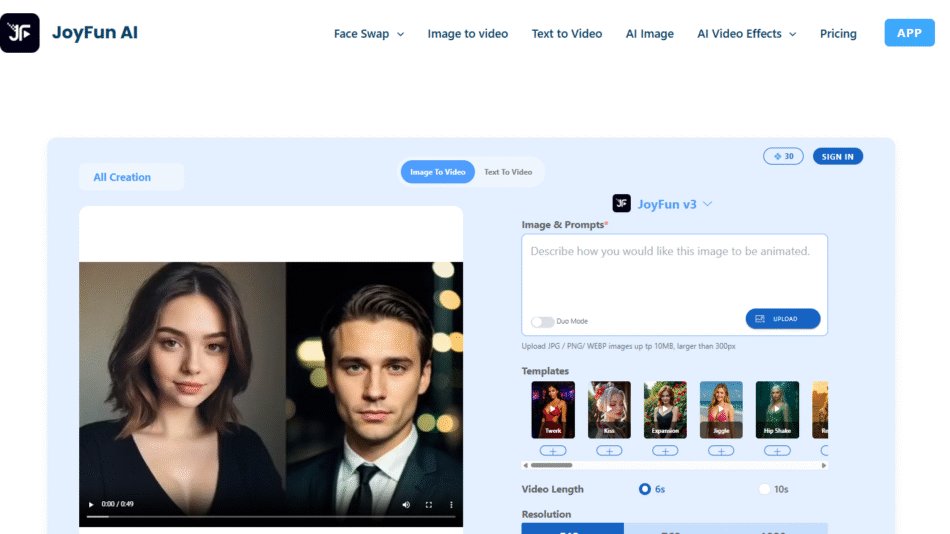Mute the video with the speaker icon

(406, 505)
